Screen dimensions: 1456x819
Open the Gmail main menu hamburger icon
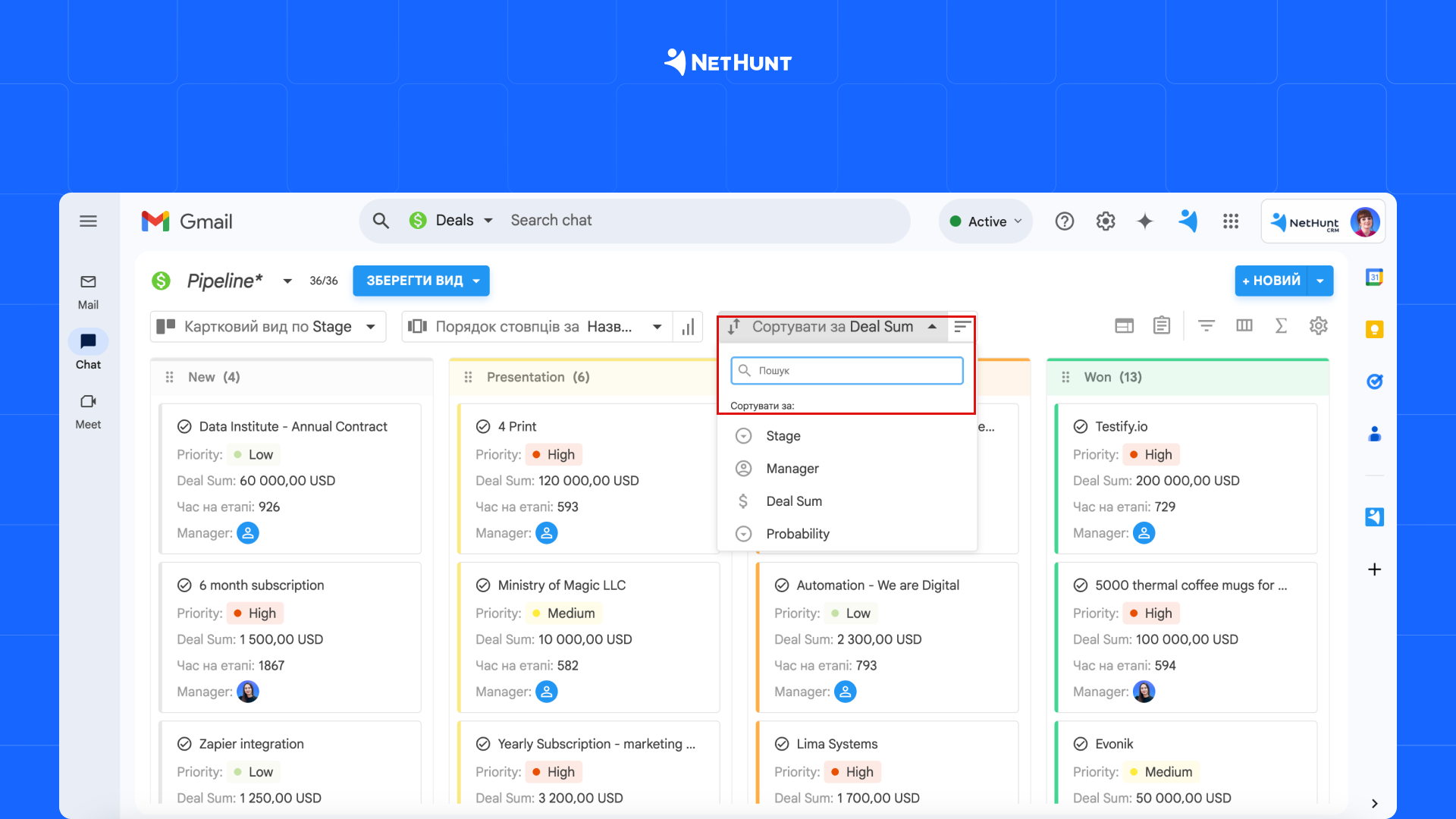coord(88,221)
